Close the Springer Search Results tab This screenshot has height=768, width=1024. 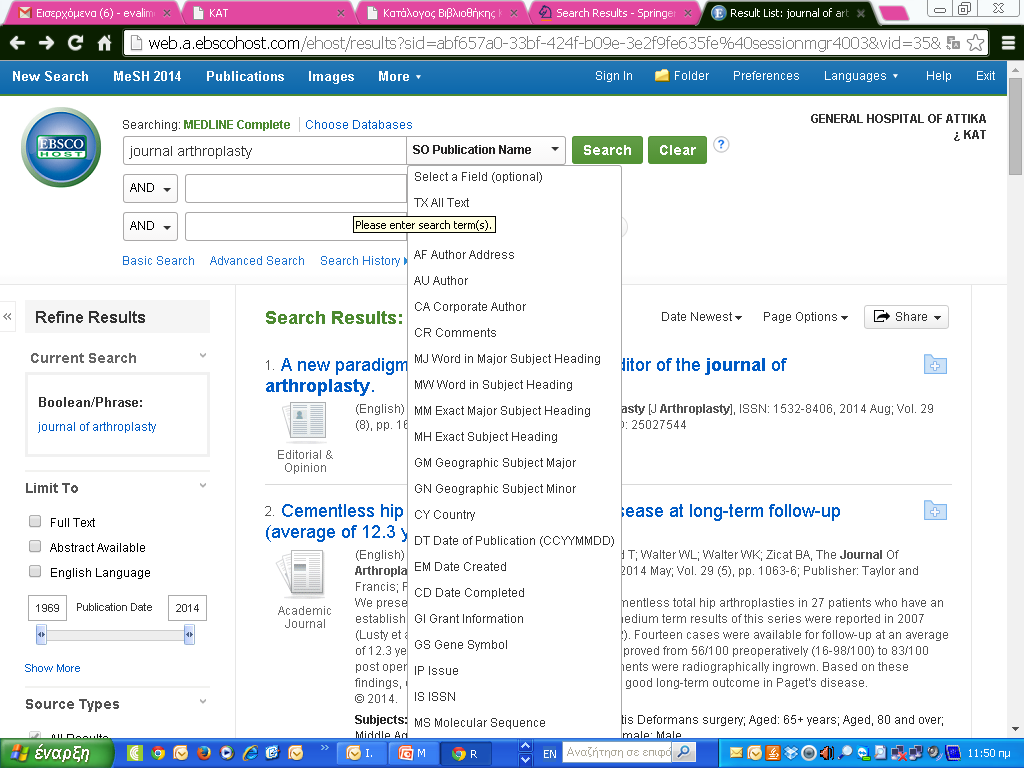688,13
